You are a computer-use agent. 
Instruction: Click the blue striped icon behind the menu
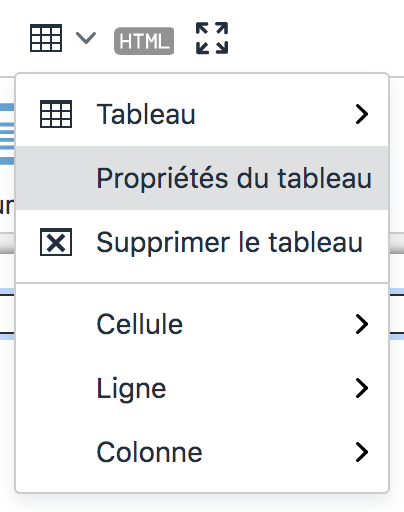7,134
